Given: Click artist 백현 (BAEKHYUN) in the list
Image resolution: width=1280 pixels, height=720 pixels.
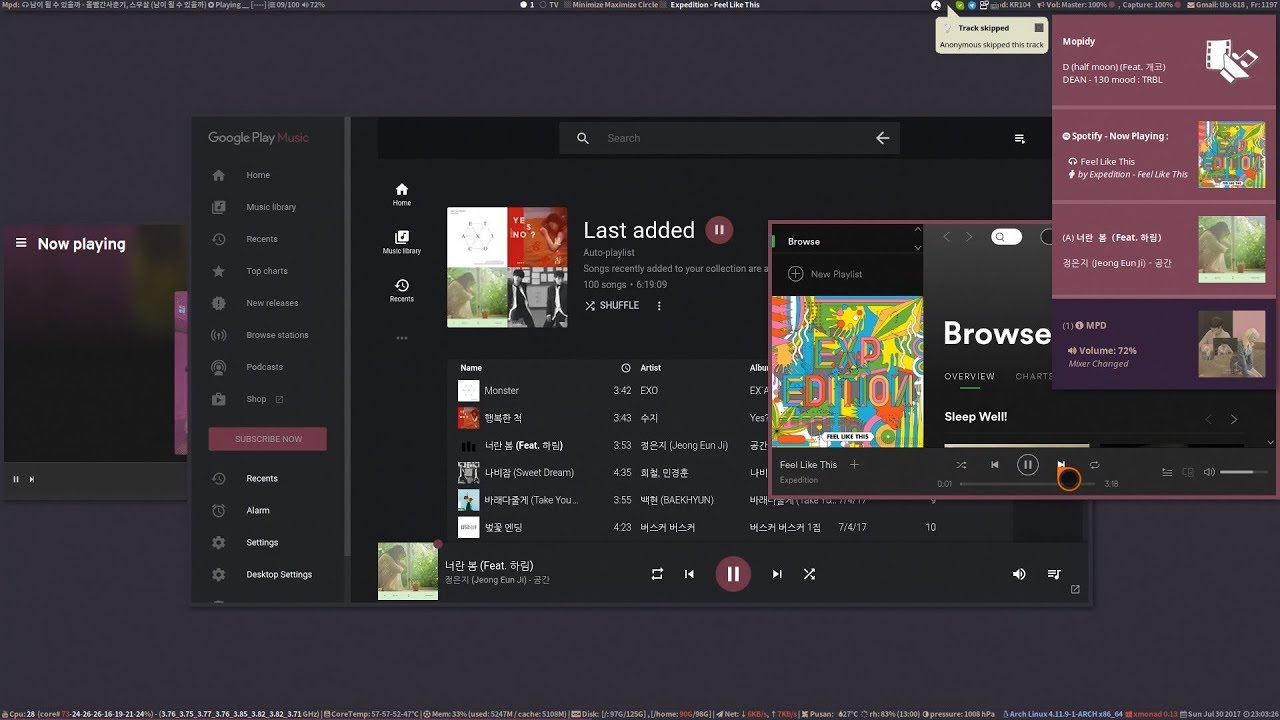Looking at the screenshot, I should [x=675, y=500].
